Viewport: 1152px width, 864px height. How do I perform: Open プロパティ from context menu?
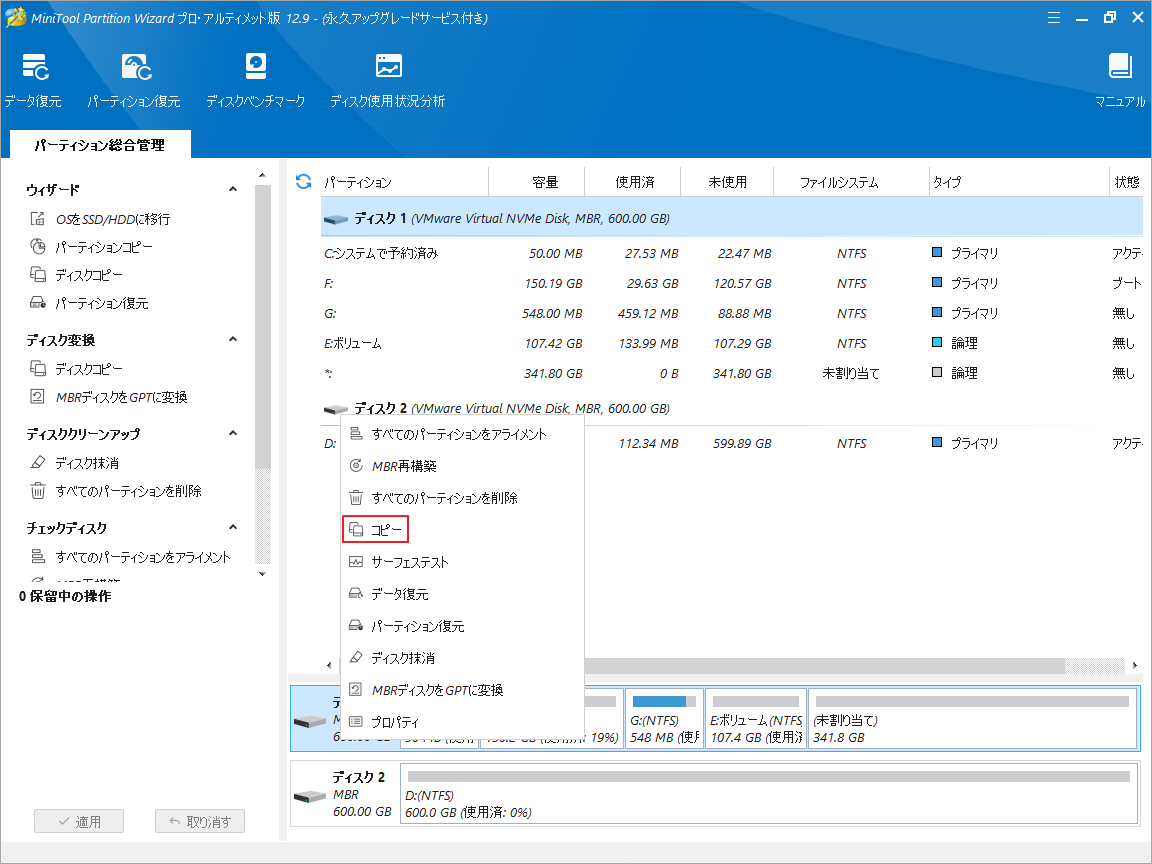pos(463,721)
